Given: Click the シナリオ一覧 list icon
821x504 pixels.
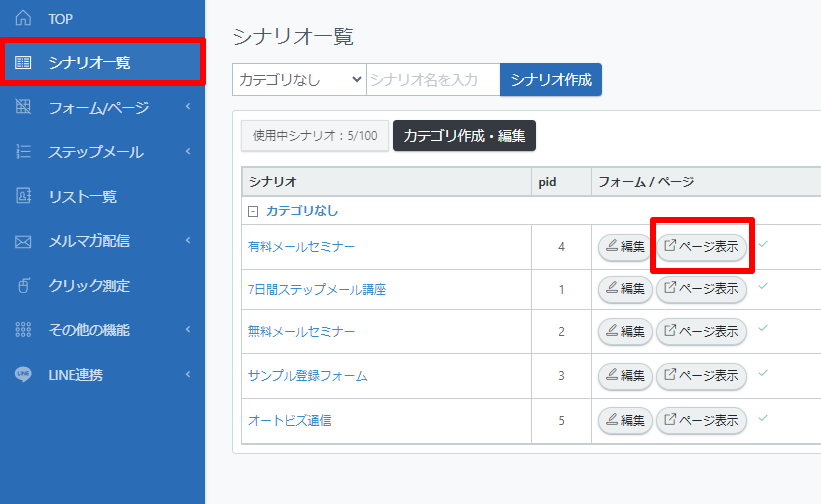Looking at the screenshot, I should point(24,63).
